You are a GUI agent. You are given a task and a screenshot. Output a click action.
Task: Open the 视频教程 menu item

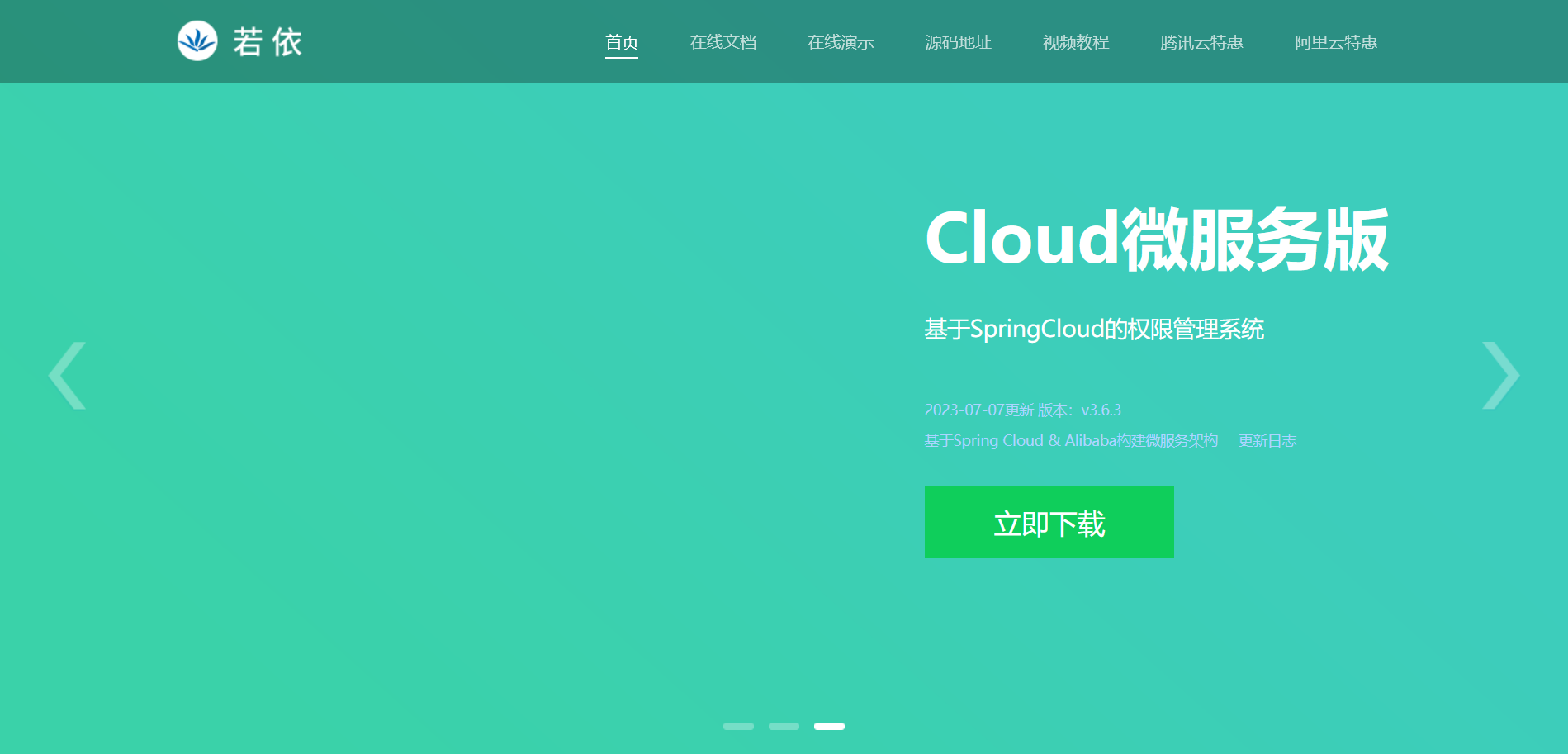click(1076, 42)
